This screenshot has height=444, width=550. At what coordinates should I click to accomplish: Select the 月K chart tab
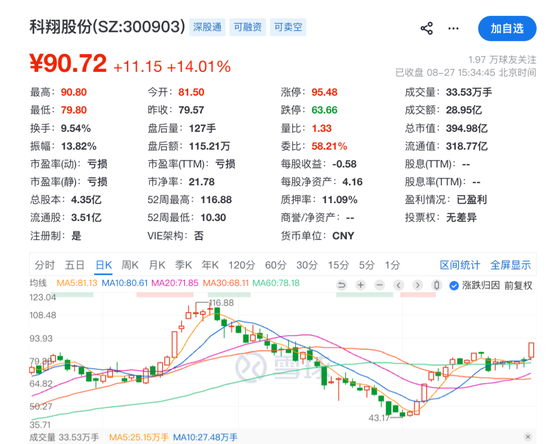pos(157,265)
